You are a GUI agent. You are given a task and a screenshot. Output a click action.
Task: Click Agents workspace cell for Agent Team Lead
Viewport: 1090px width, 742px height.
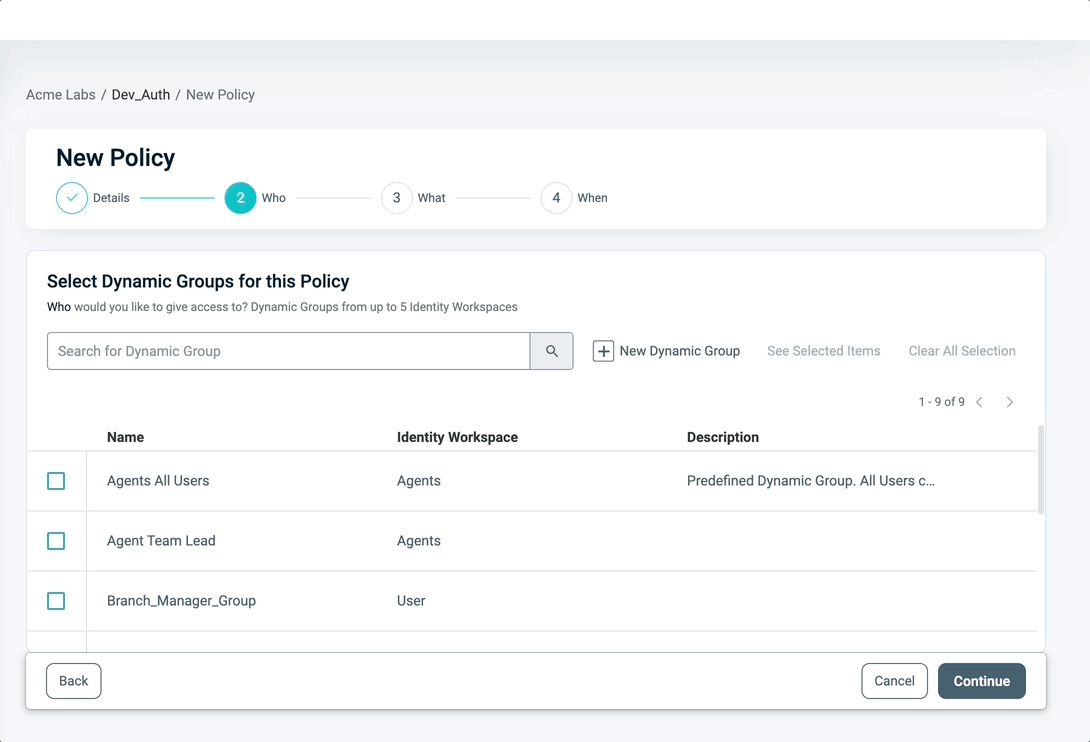click(x=418, y=541)
